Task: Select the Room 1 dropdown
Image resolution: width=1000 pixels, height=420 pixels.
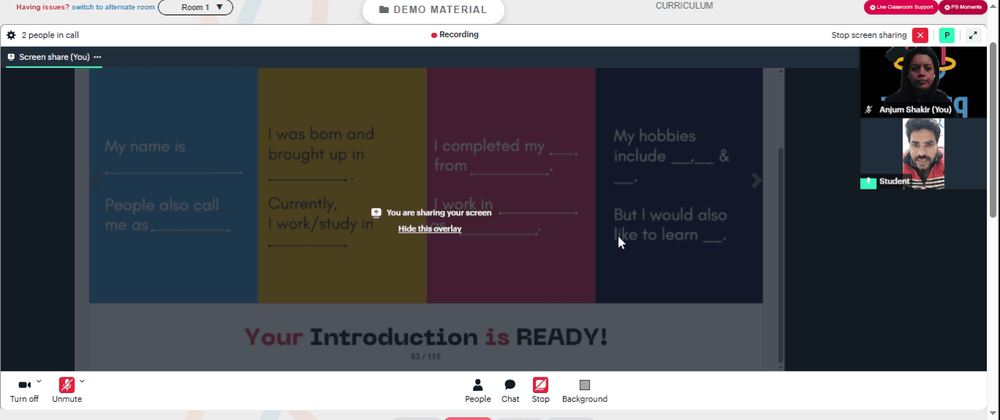Action: [195, 7]
